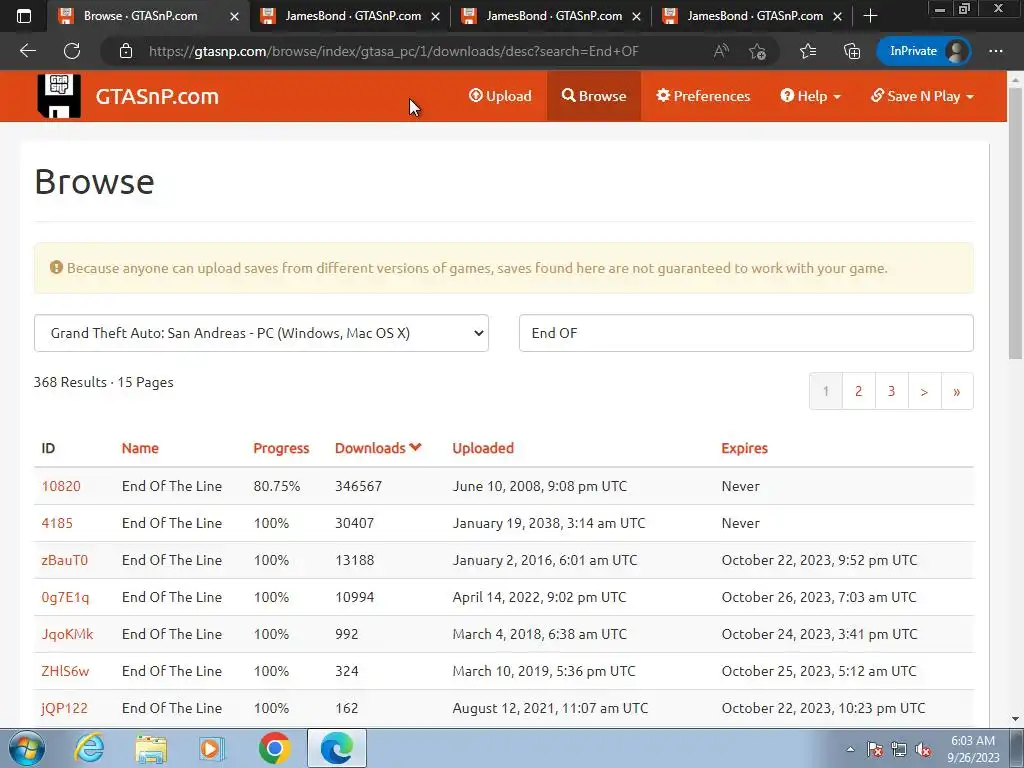Screen dimensions: 1024x768
Task: Open save ID 0g7E1q
Action: (65, 597)
